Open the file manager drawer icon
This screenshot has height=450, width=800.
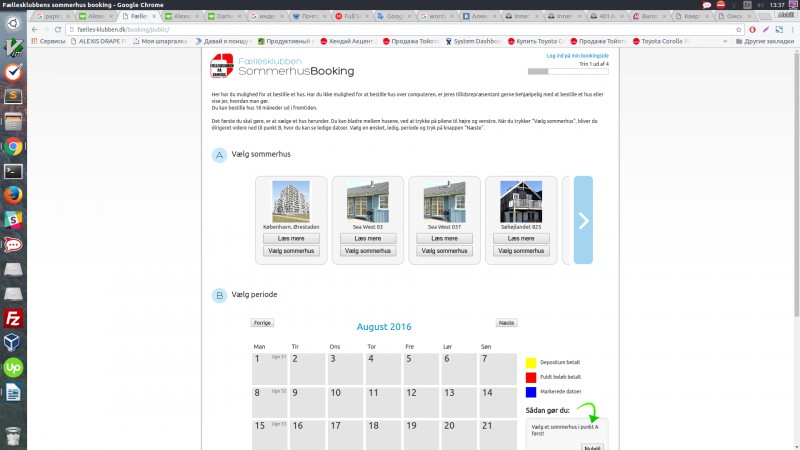[x=13, y=122]
